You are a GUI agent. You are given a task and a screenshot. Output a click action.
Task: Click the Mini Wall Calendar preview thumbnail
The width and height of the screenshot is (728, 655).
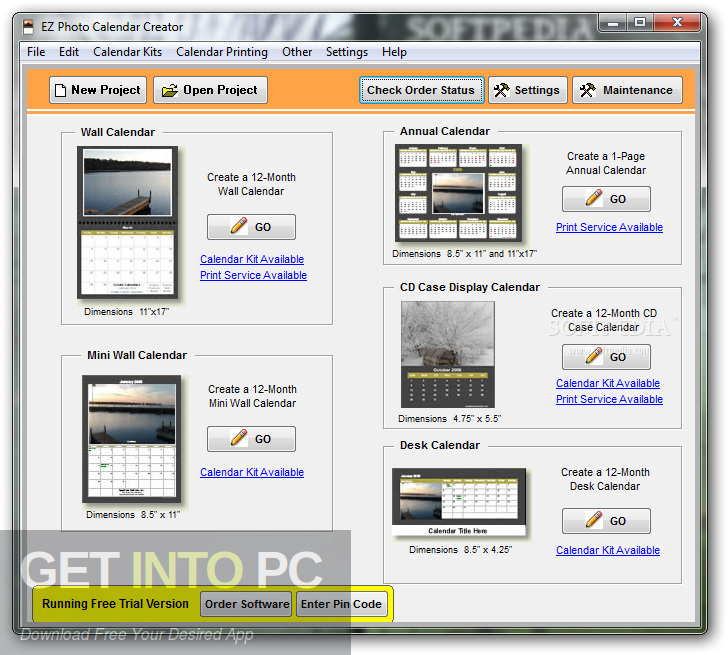pos(132,439)
